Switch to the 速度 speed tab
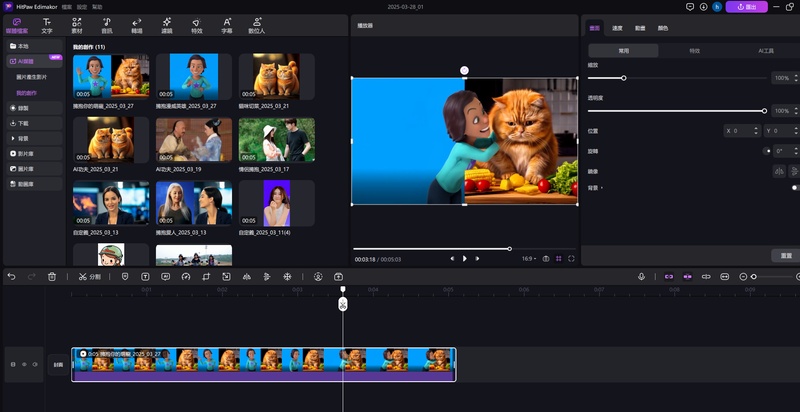 click(617, 28)
